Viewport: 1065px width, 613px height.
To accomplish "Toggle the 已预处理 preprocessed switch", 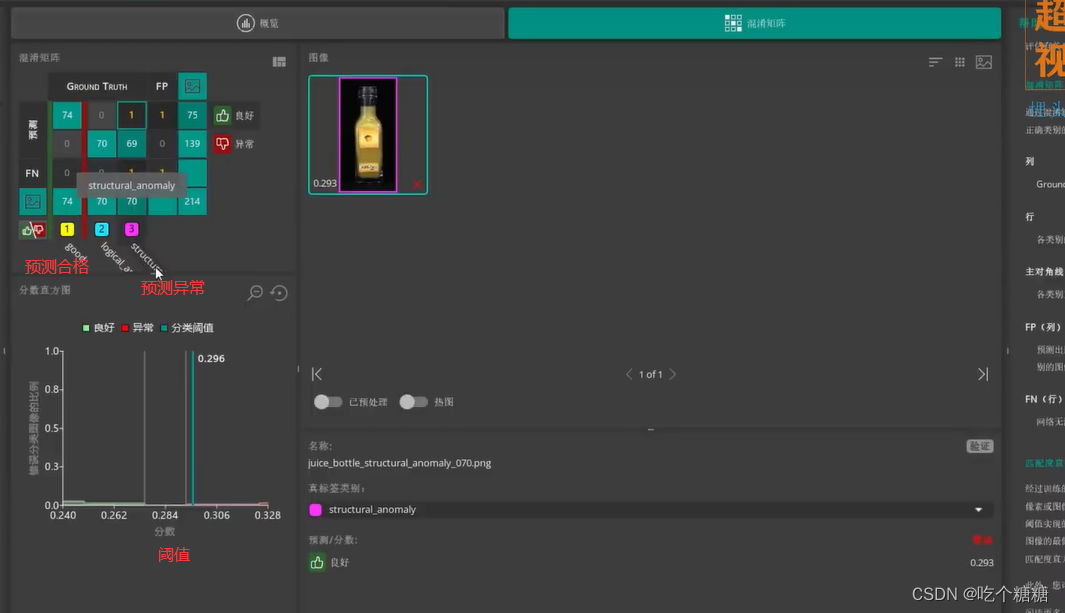I will [328, 402].
